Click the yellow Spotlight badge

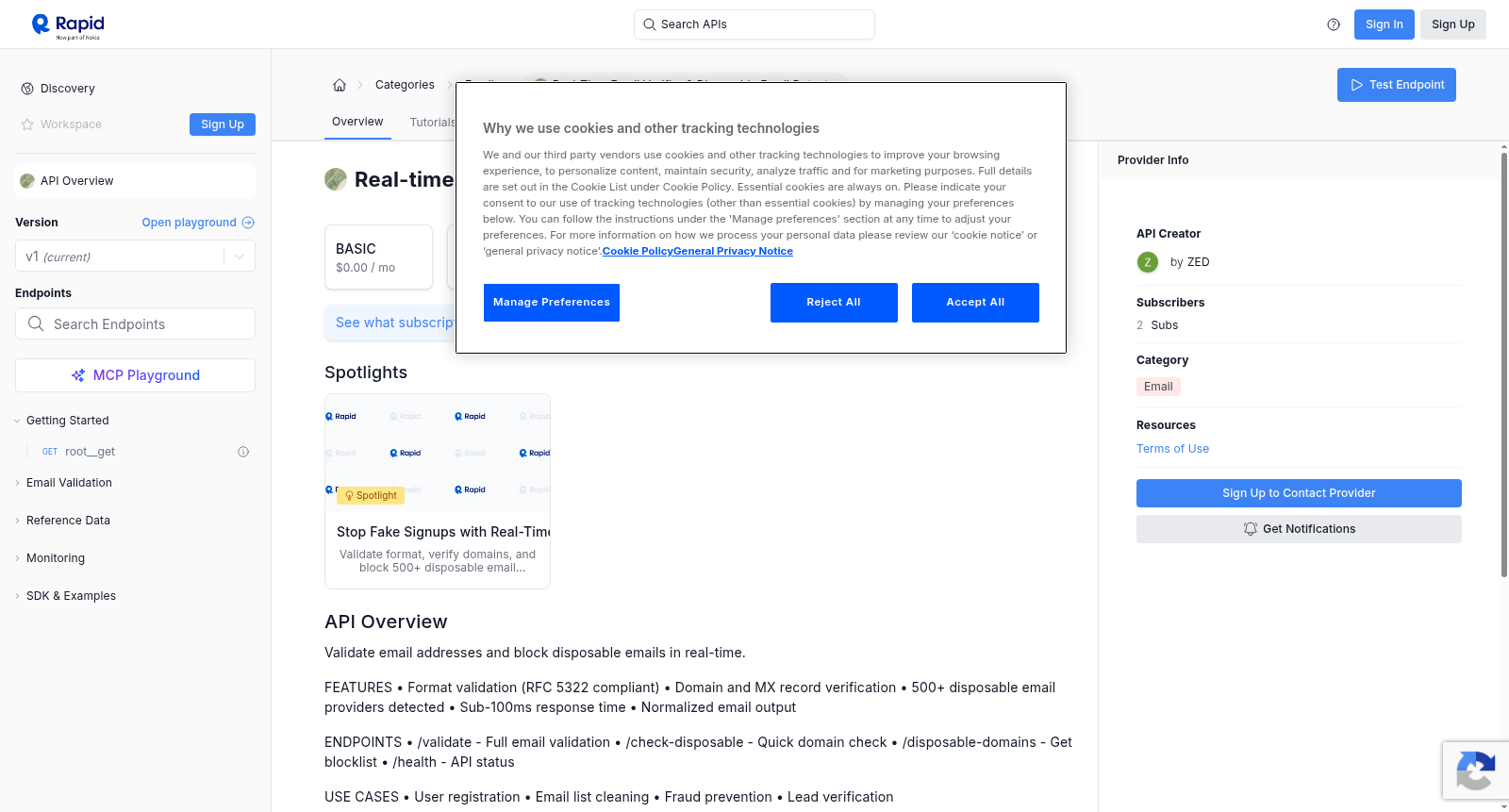[x=371, y=495]
